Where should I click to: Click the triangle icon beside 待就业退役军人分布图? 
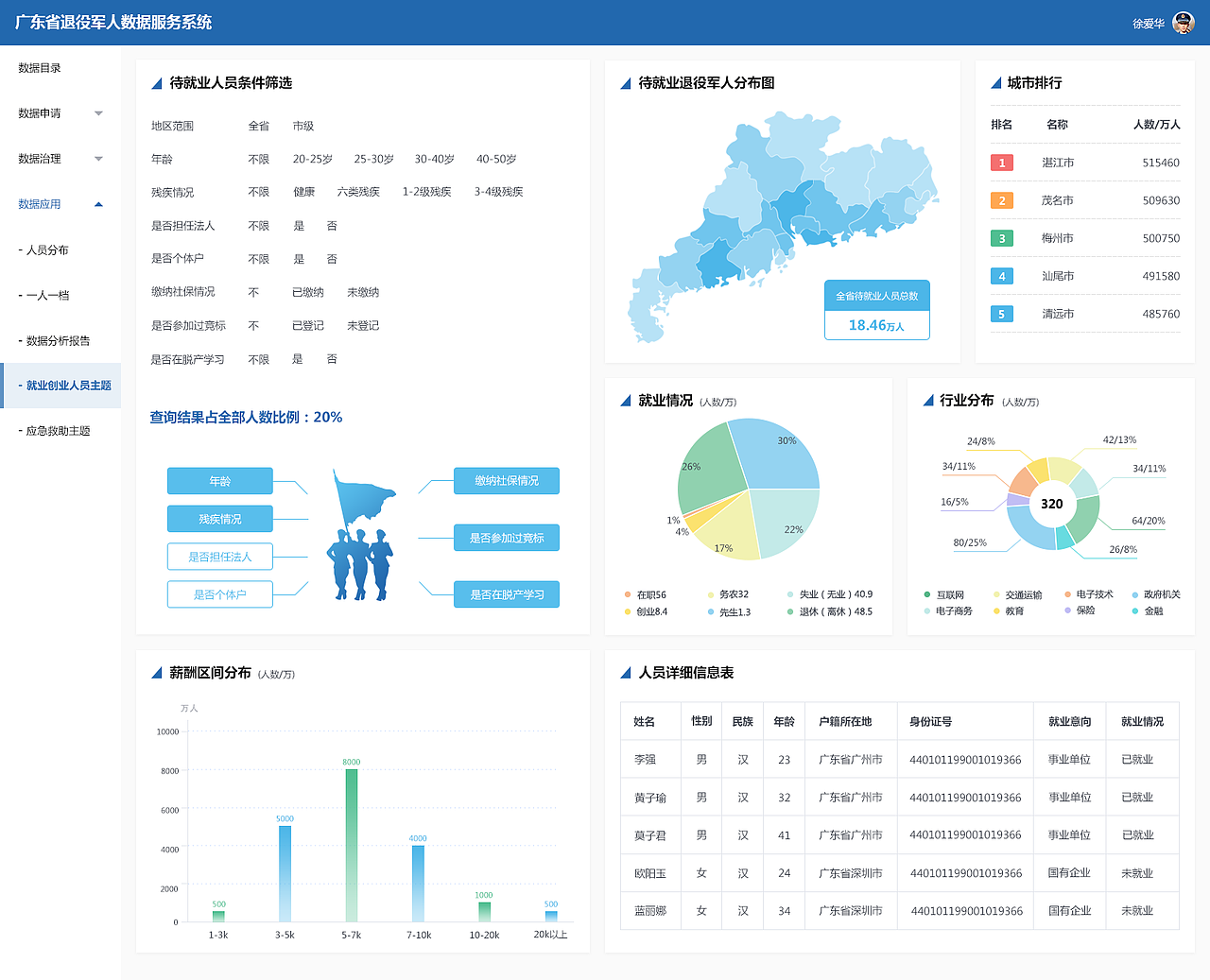click(626, 83)
